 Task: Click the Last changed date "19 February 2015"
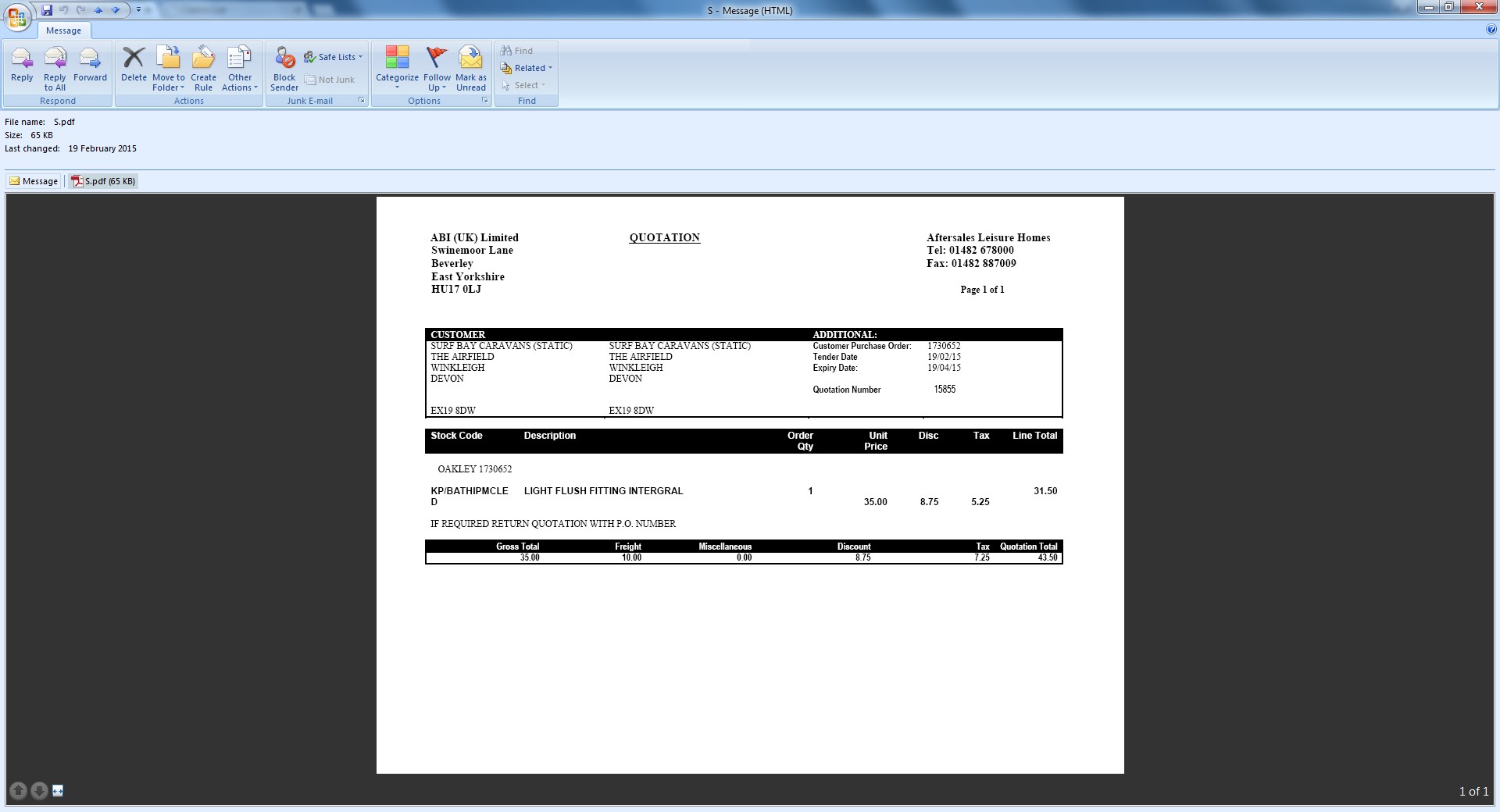pyautogui.click(x=102, y=148)
